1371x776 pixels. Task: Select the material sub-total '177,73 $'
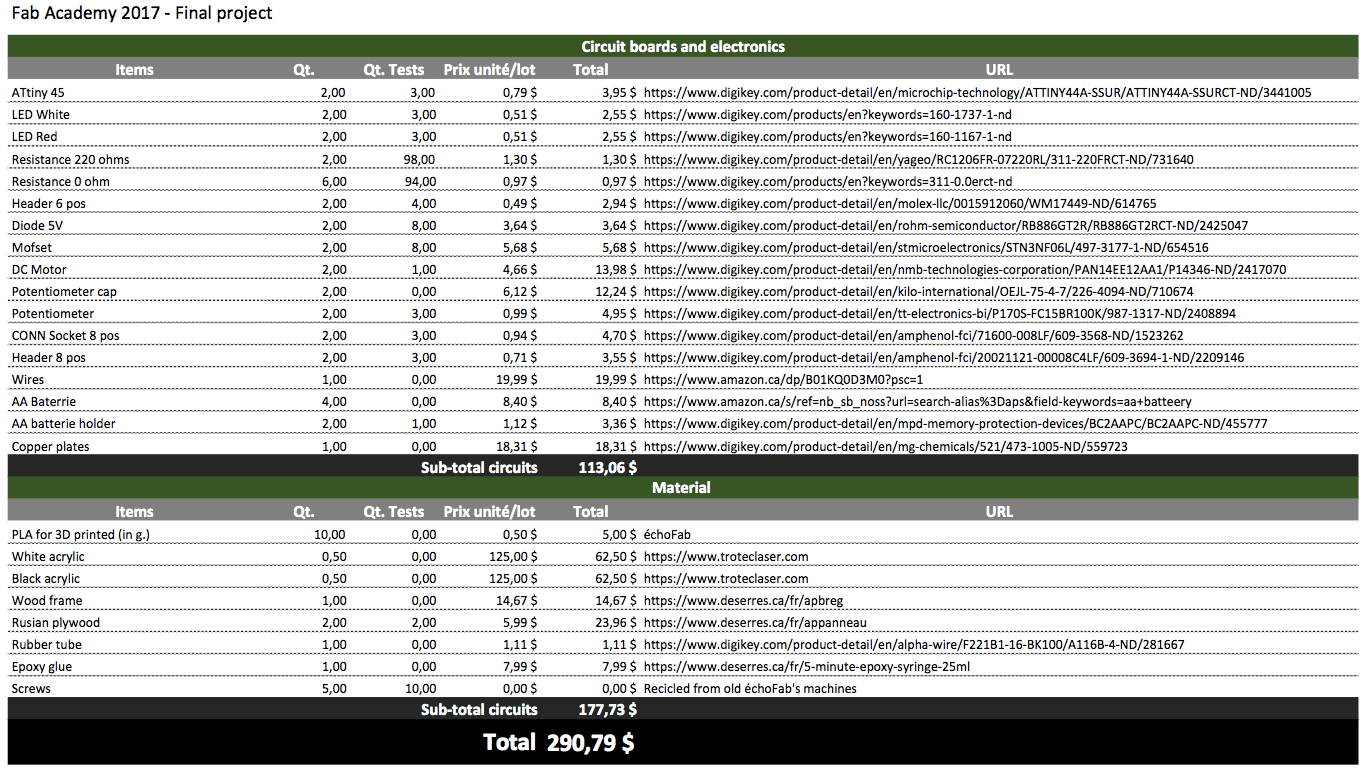pos(608,710)
